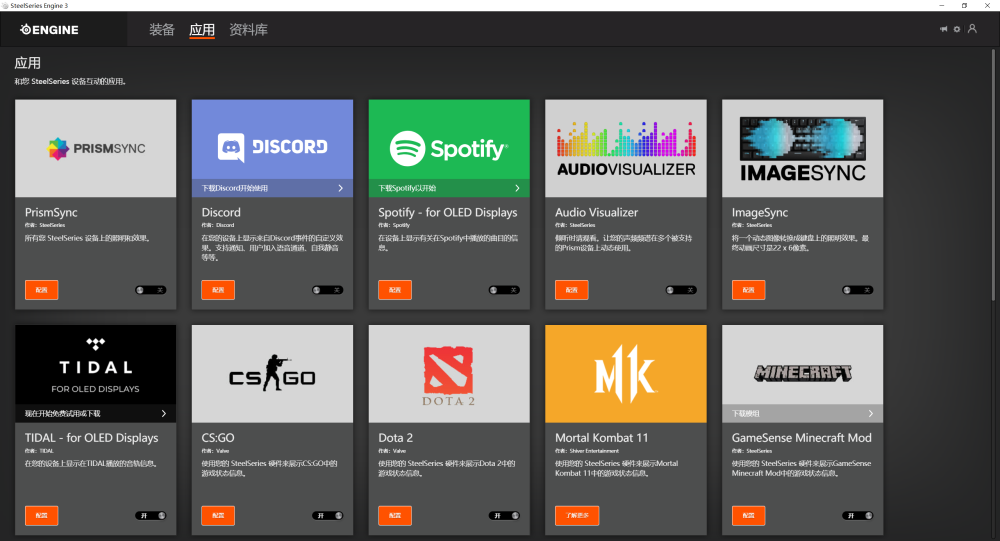The height and width of the screenshot is (541, 1000).
Task: Turn off the CS:GO app switch
Action: pos(327,515)
